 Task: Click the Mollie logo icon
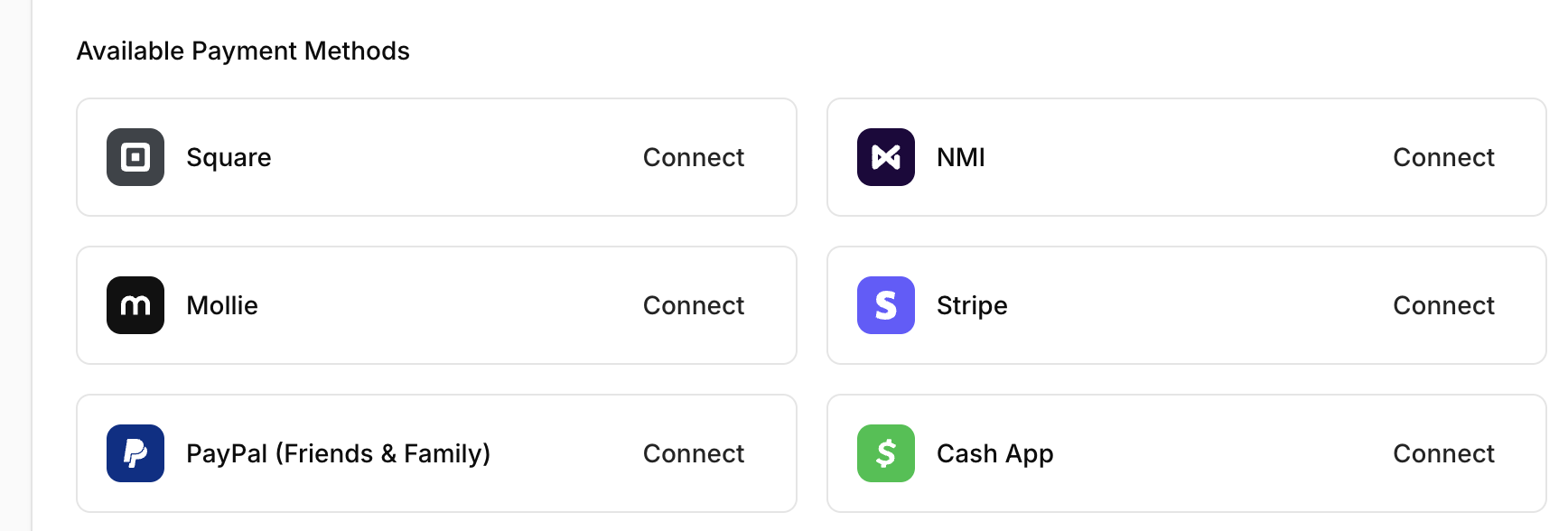click(x=135, y=304)
